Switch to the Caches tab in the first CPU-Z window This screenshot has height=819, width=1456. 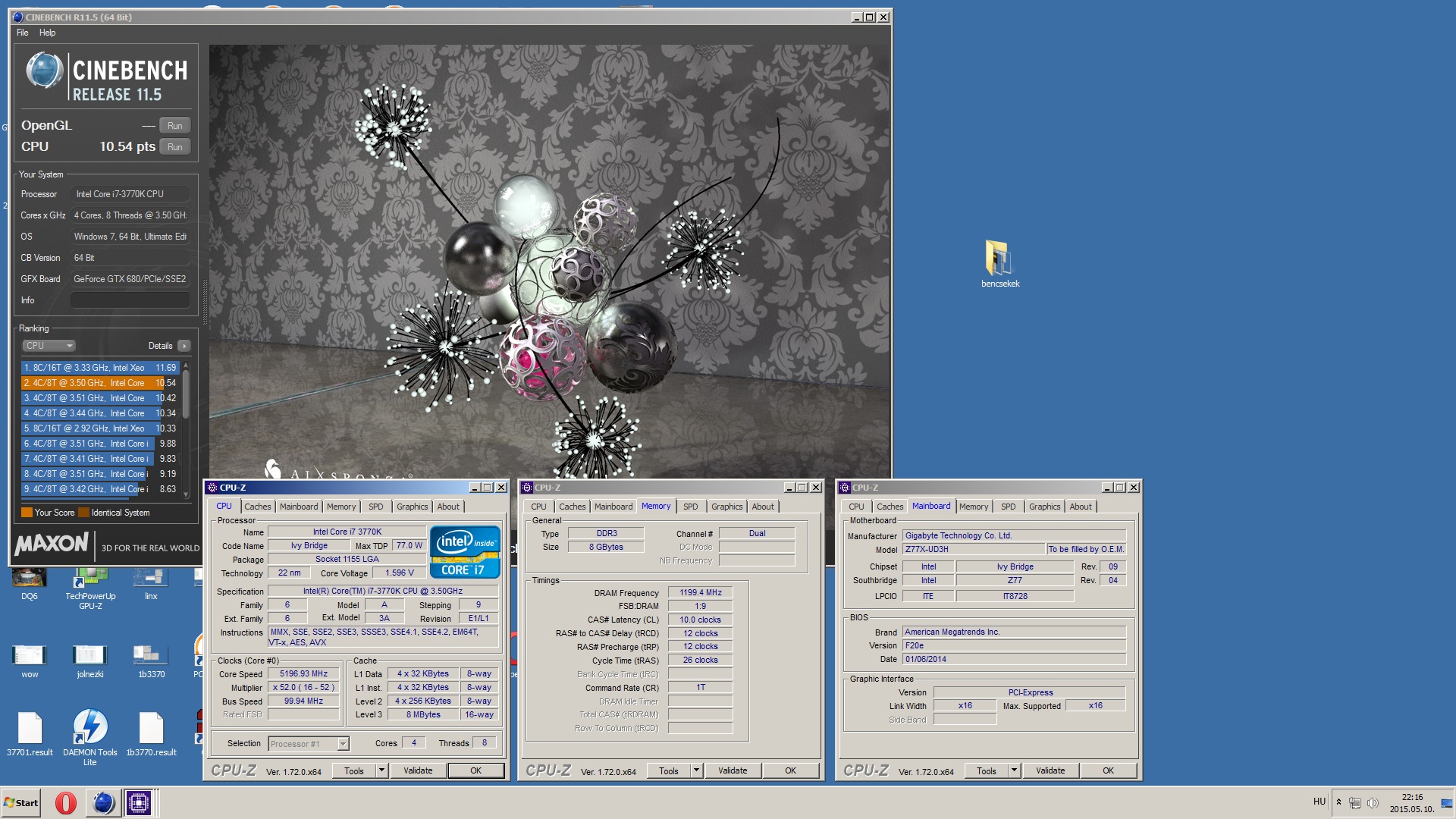(258, 507)
